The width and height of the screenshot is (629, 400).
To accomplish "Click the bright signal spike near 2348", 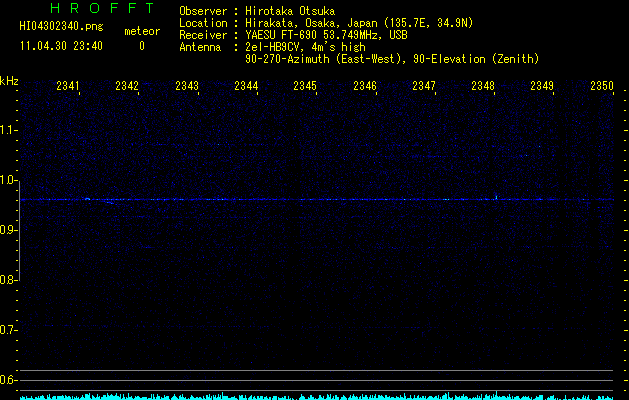I will pos(497,197).
